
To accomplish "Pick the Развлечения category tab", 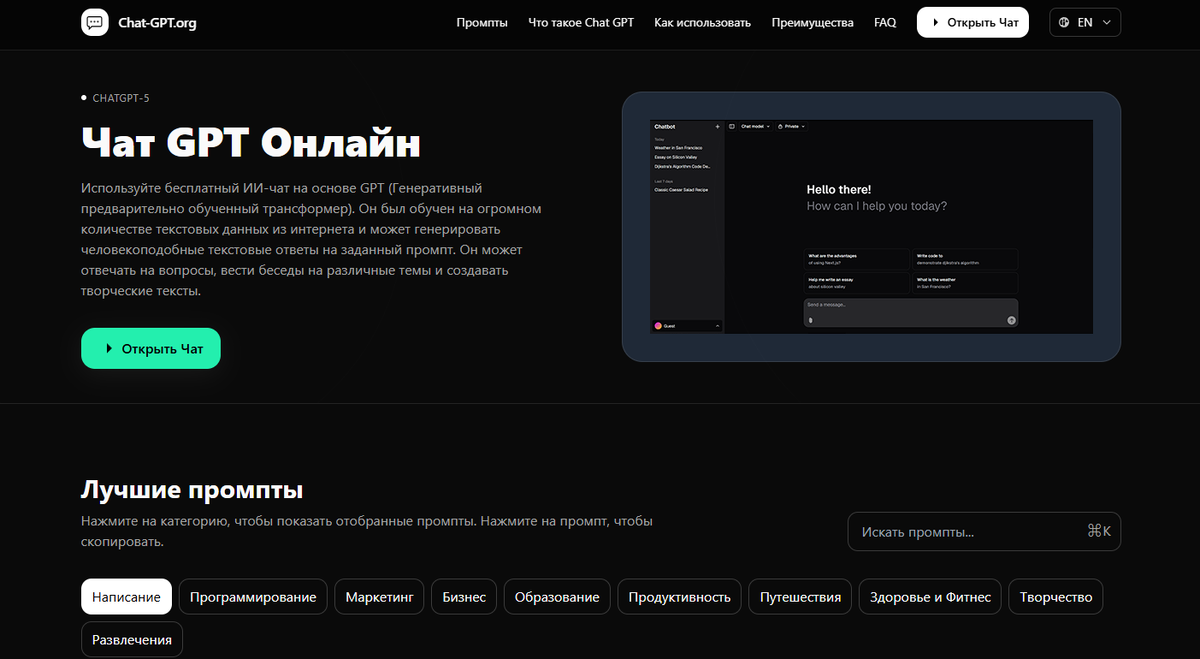I will pyautogui.click(x=132, y=639).
